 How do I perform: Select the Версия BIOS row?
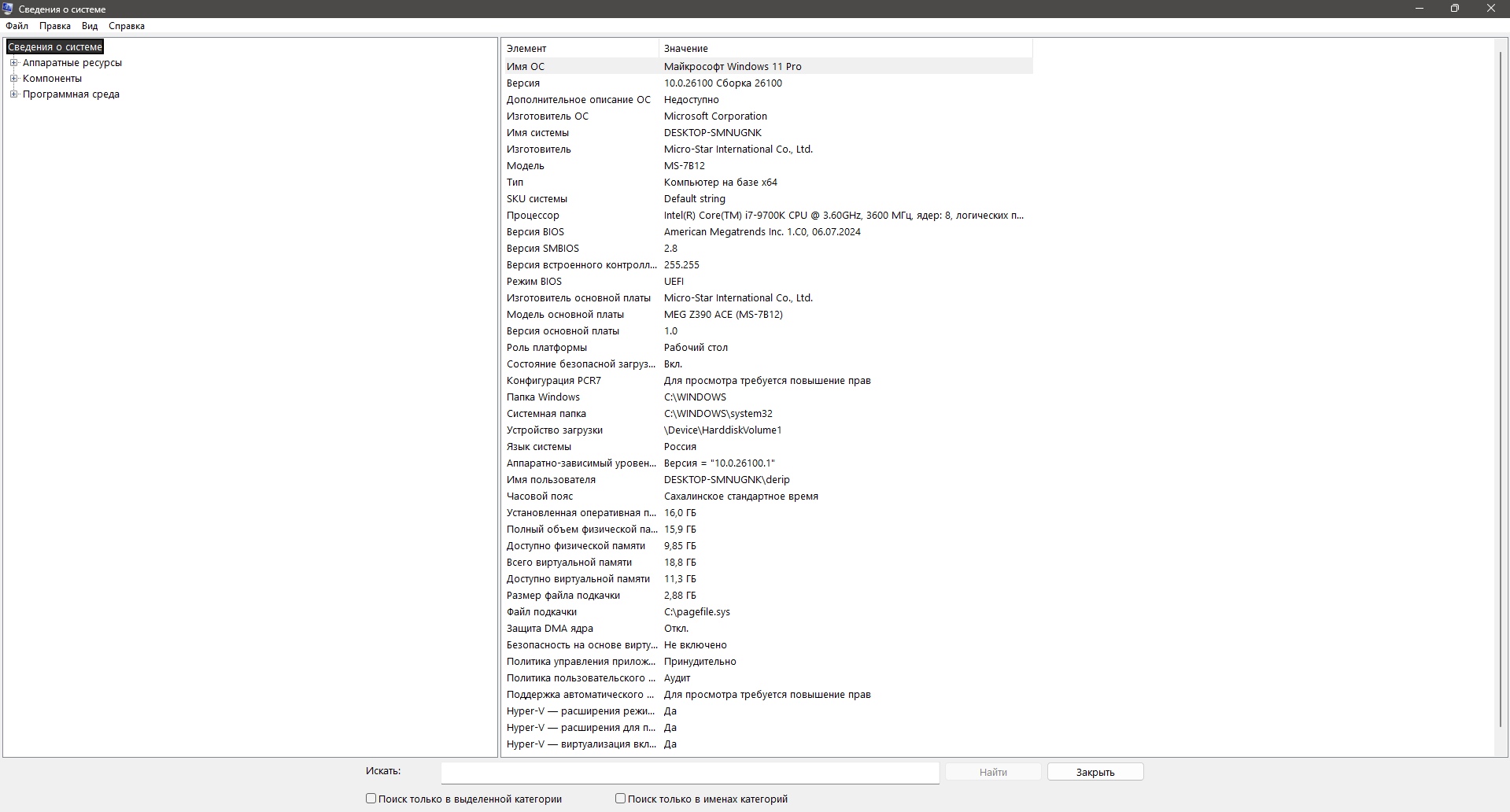767,232
